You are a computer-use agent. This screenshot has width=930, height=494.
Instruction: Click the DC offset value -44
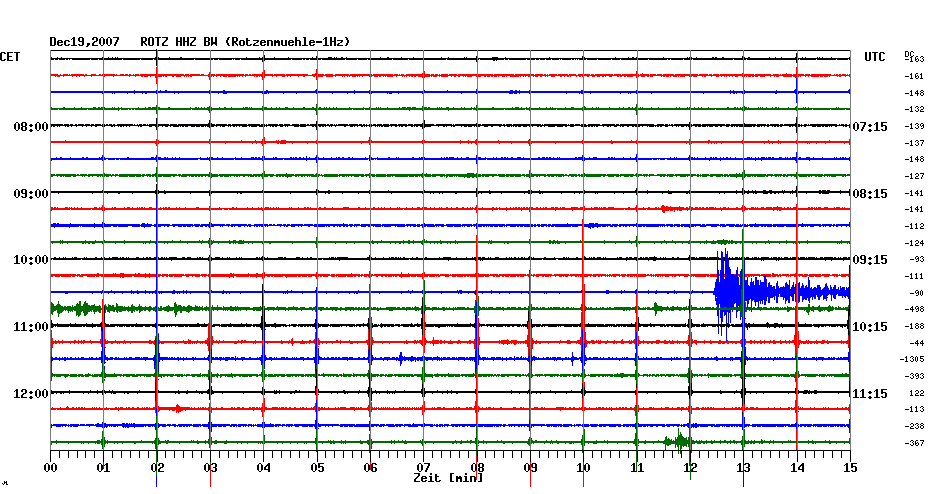pos(916,343)
